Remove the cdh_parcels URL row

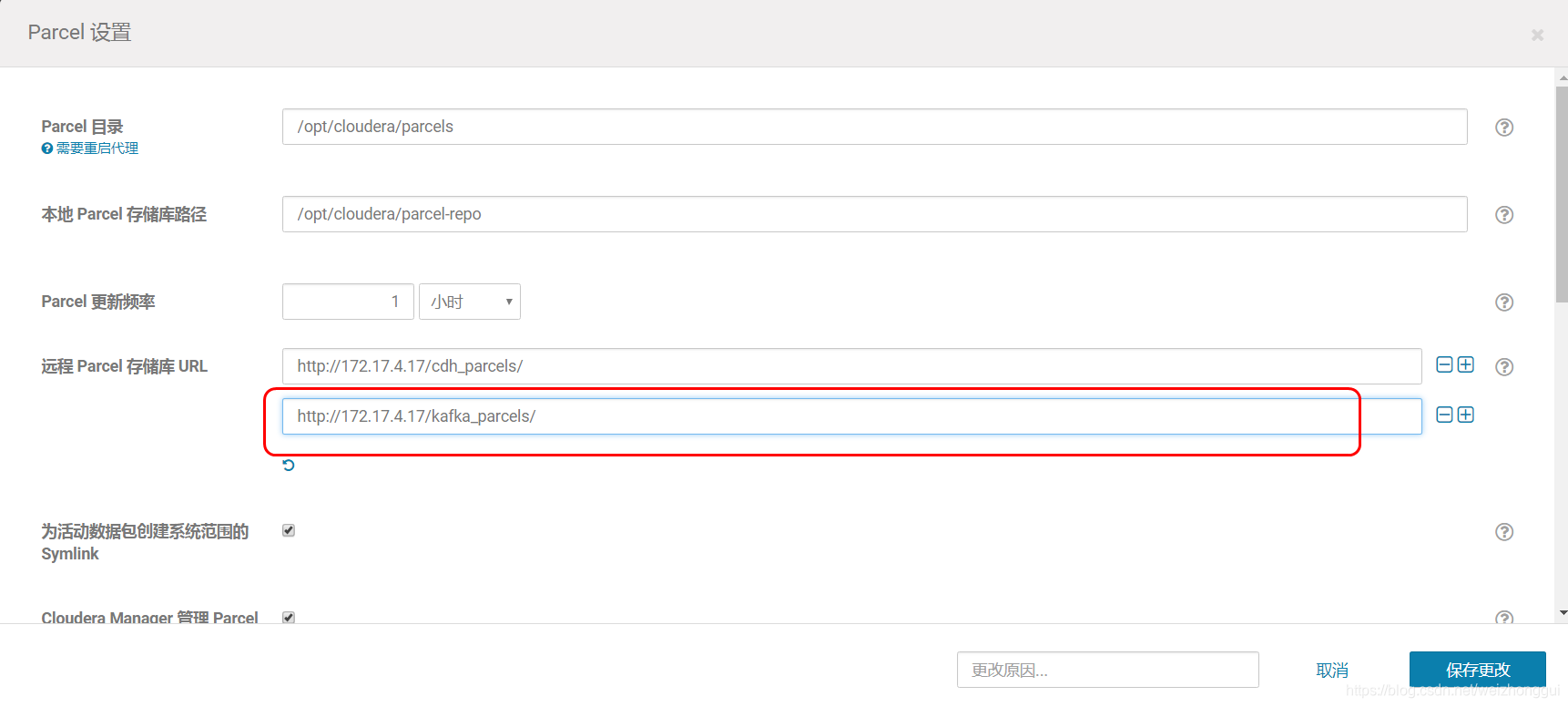(x=1444, y=364)
